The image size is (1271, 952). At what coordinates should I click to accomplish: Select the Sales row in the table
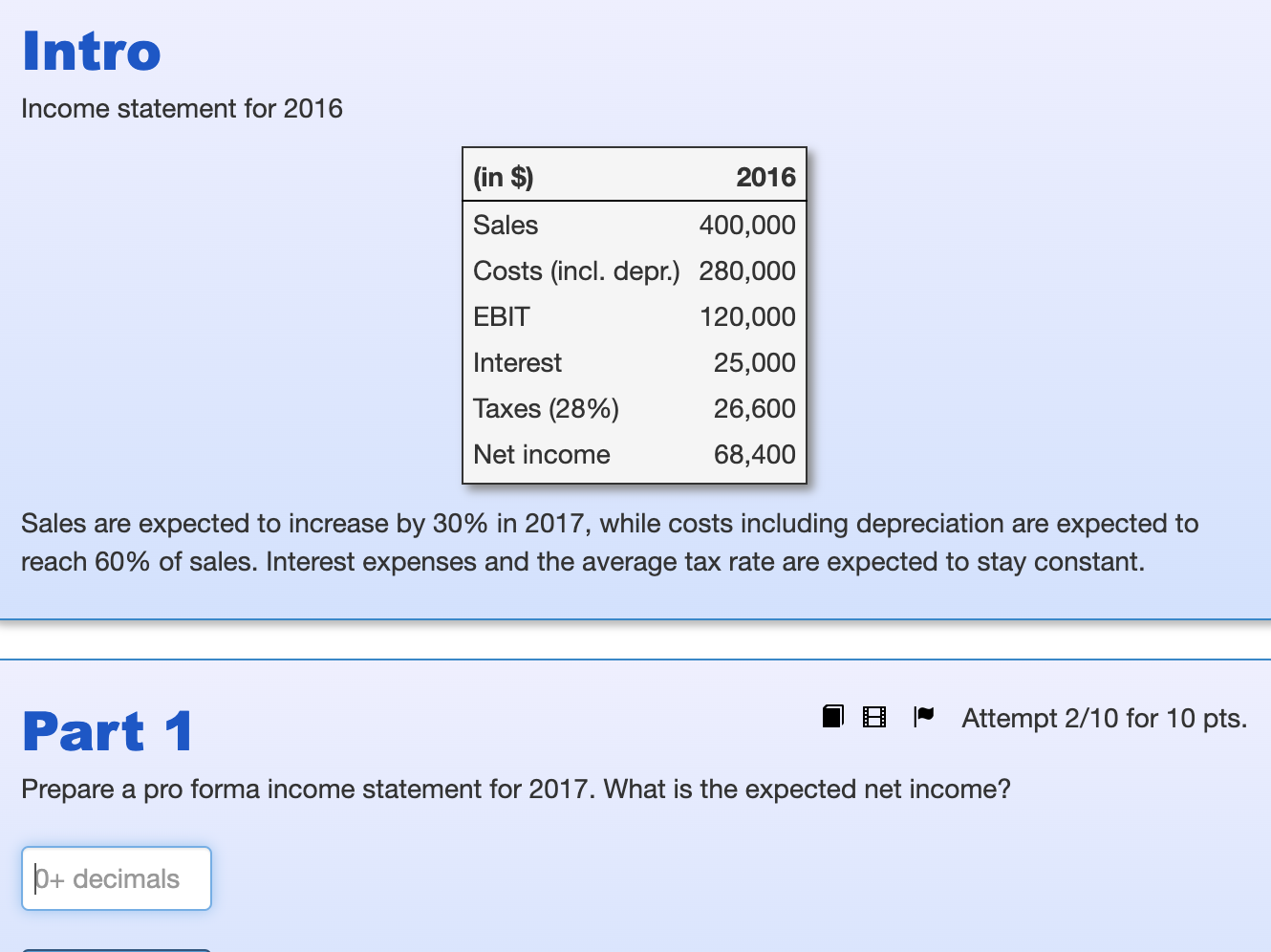(x=506, y=225)
